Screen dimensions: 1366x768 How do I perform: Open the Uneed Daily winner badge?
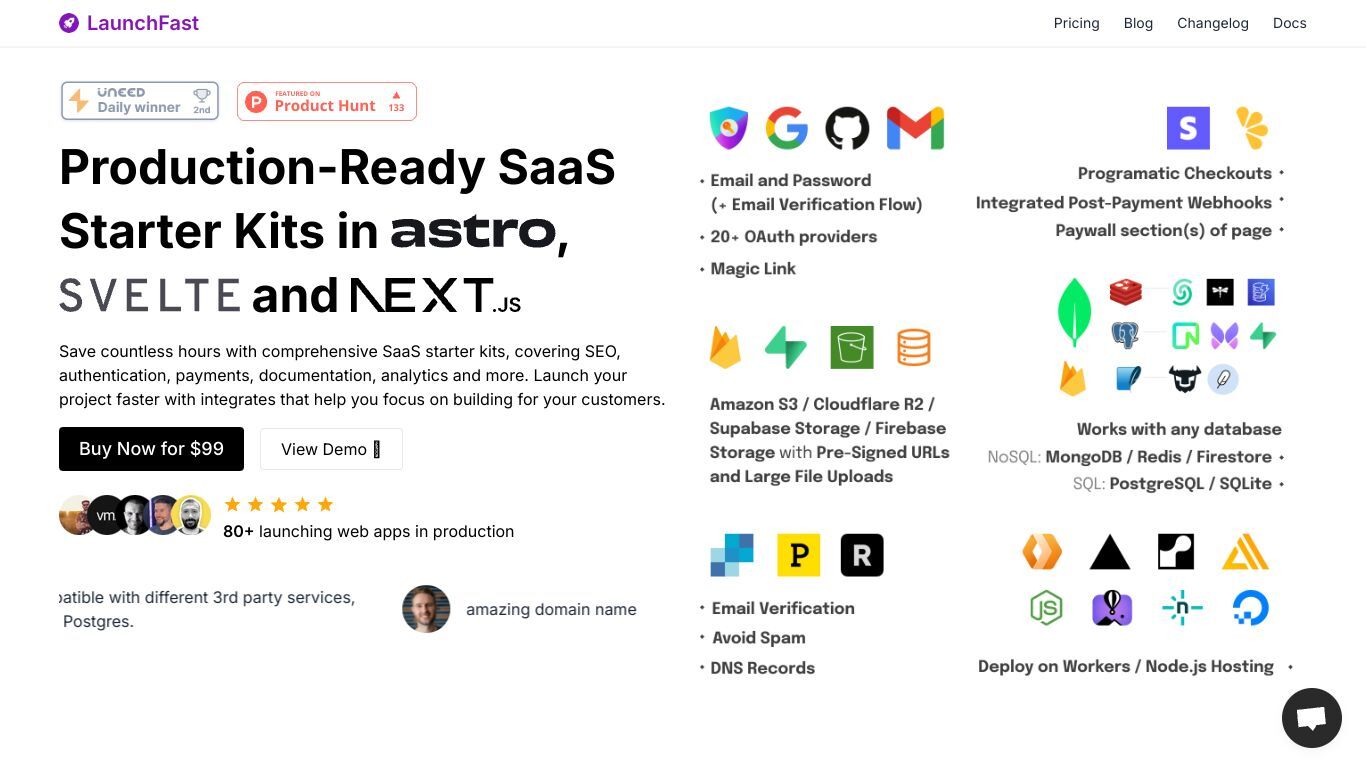140,101
